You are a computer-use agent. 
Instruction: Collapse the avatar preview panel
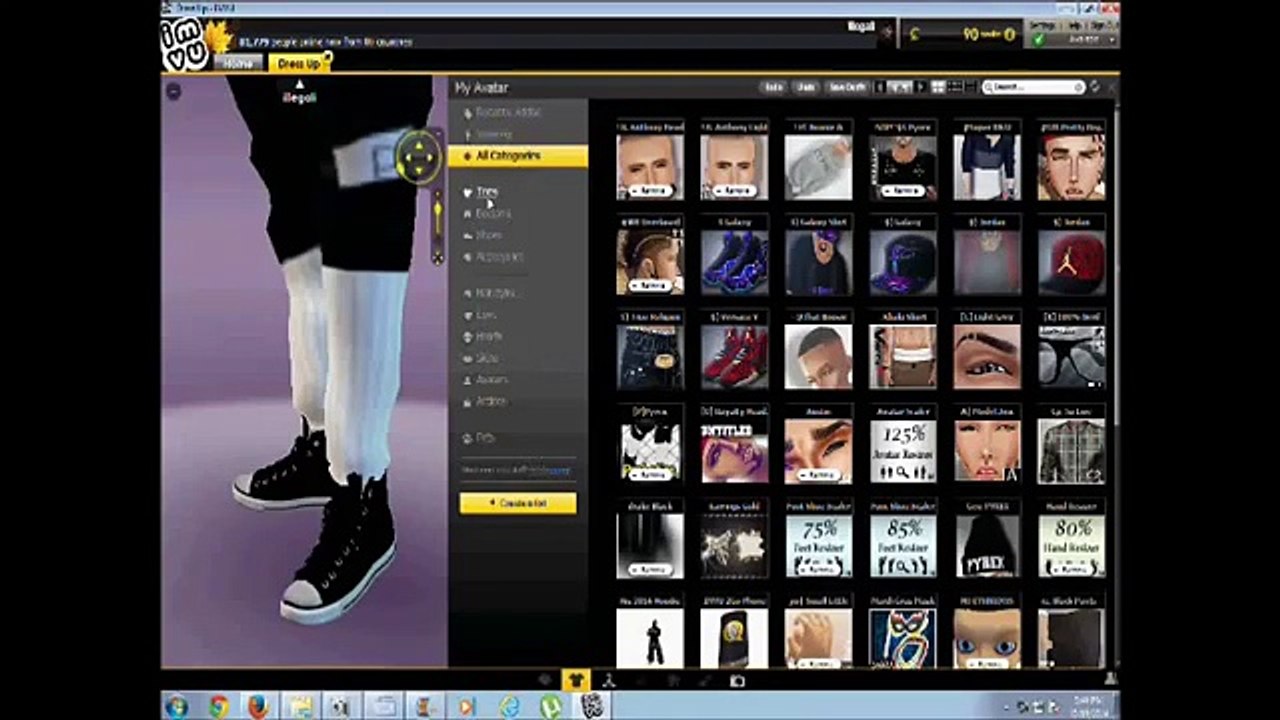point(174,91)
